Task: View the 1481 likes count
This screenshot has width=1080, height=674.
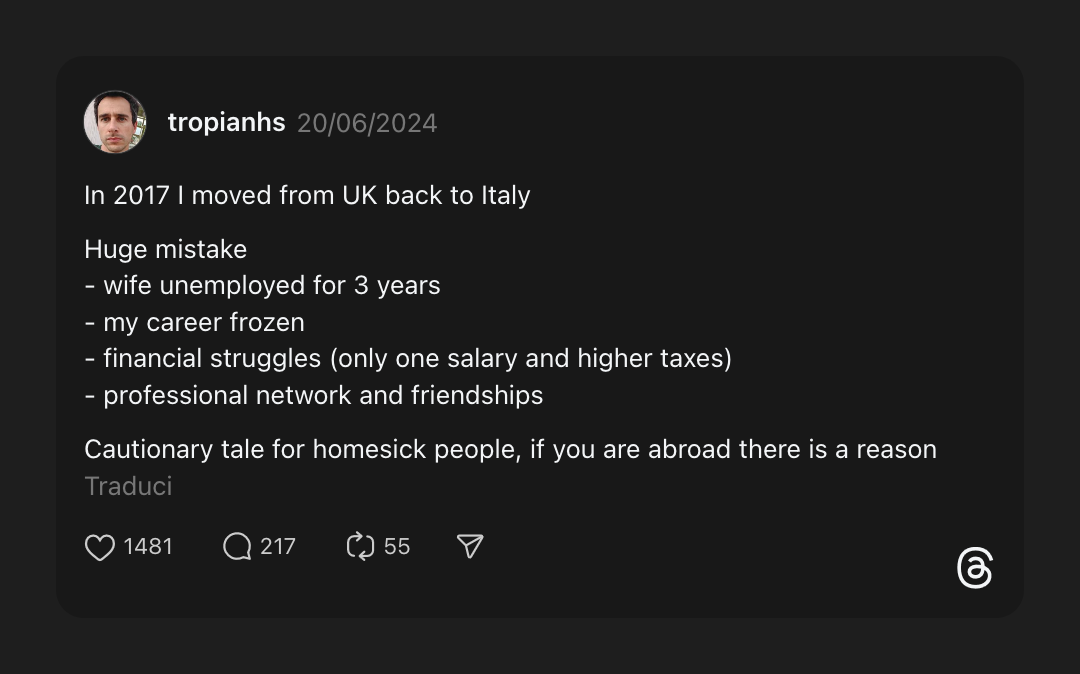Action: 148,547
